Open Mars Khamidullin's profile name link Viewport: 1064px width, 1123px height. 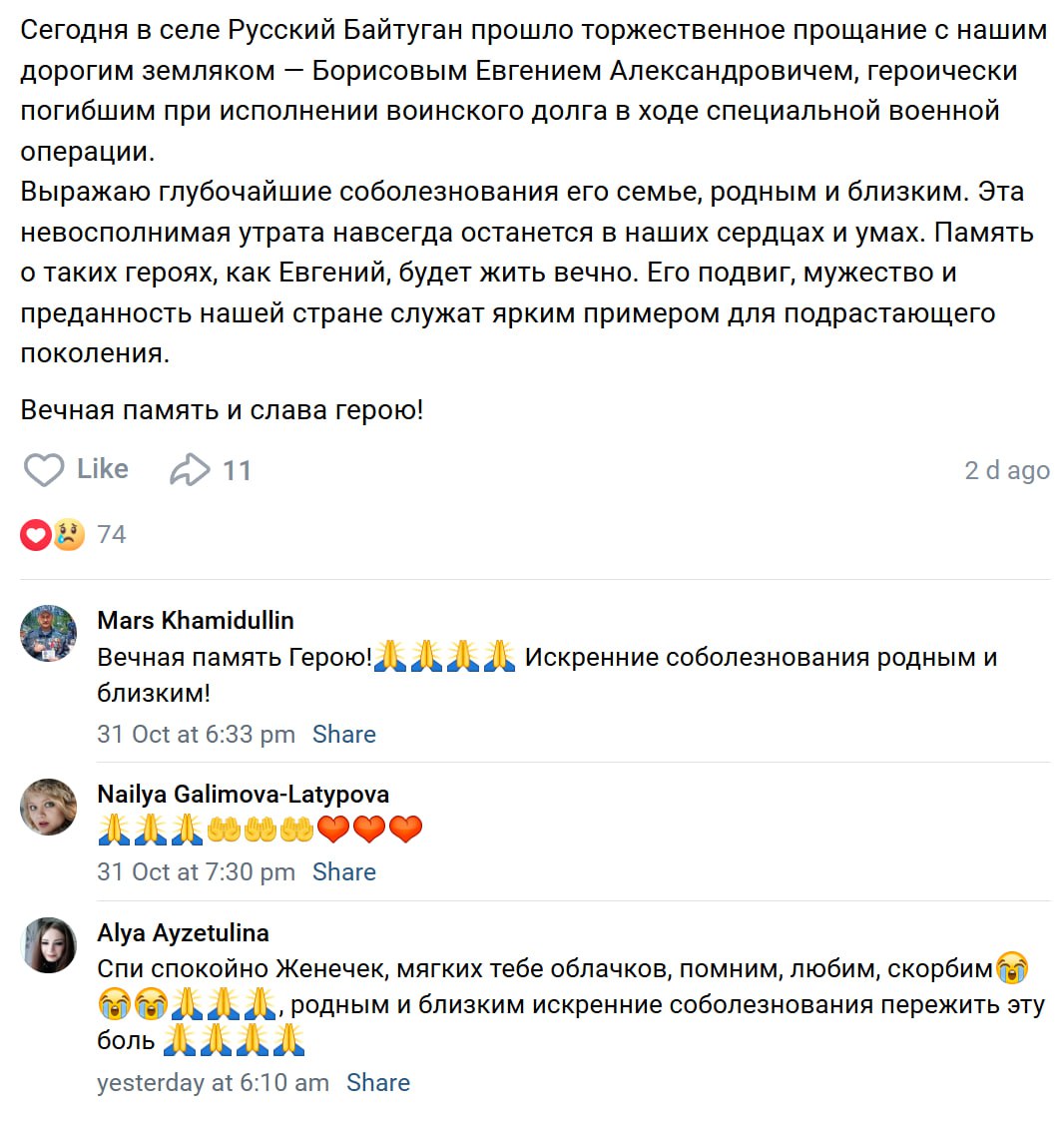coord(196,620)
